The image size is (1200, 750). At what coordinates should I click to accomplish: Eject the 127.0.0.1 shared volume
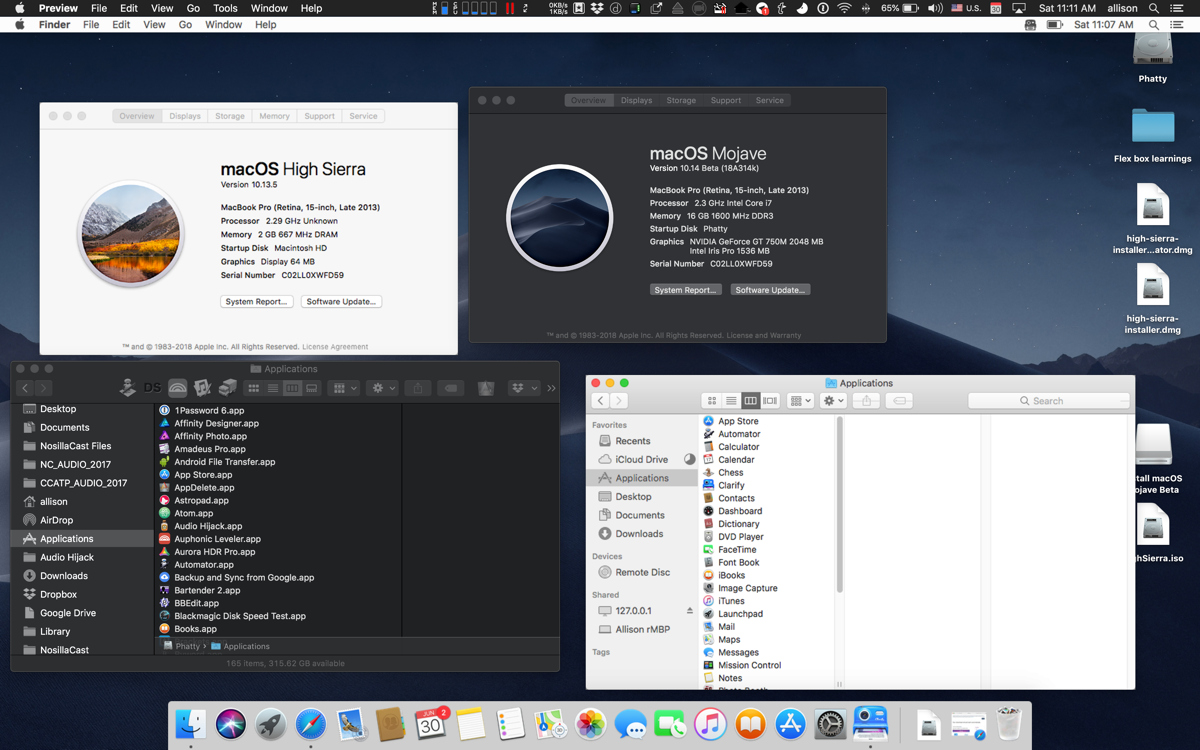[x=689, y=611]
